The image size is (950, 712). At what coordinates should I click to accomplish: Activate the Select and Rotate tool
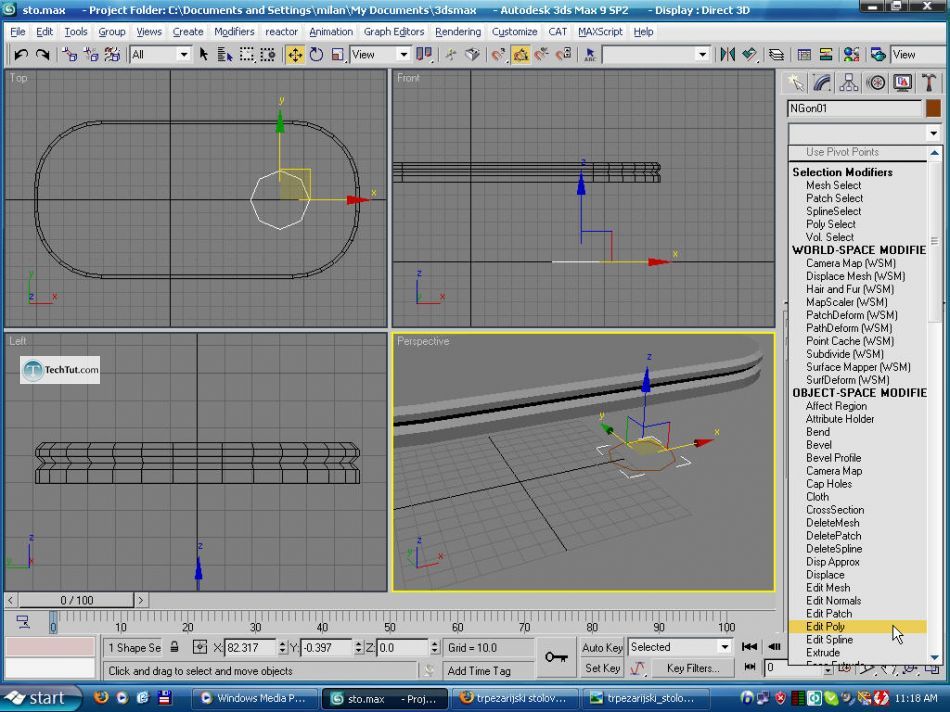[316, 55]
